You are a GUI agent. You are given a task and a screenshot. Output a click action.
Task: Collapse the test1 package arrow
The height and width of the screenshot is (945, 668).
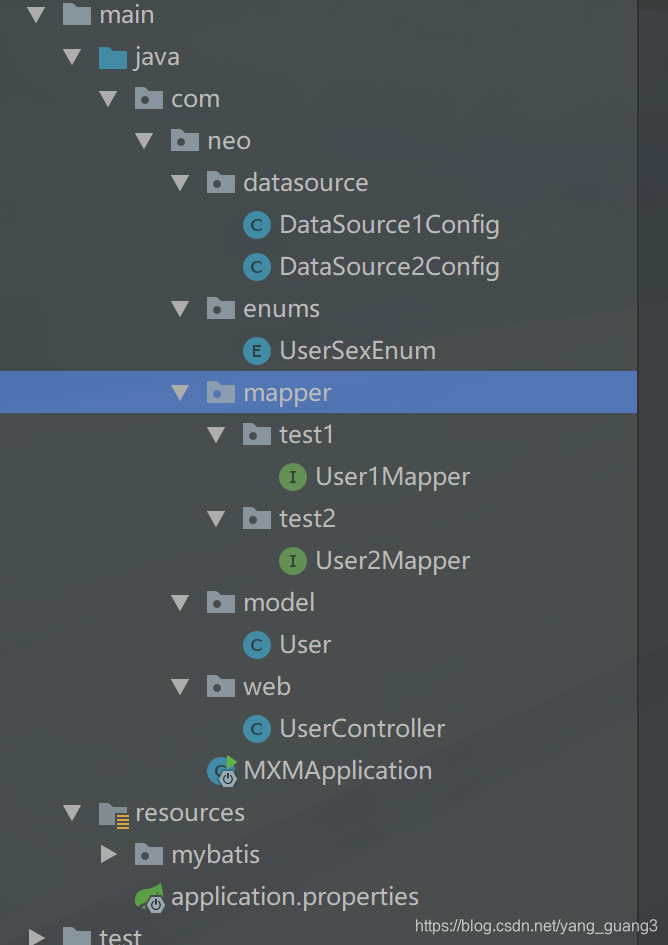pyautogui.click(x=216, y=435)
